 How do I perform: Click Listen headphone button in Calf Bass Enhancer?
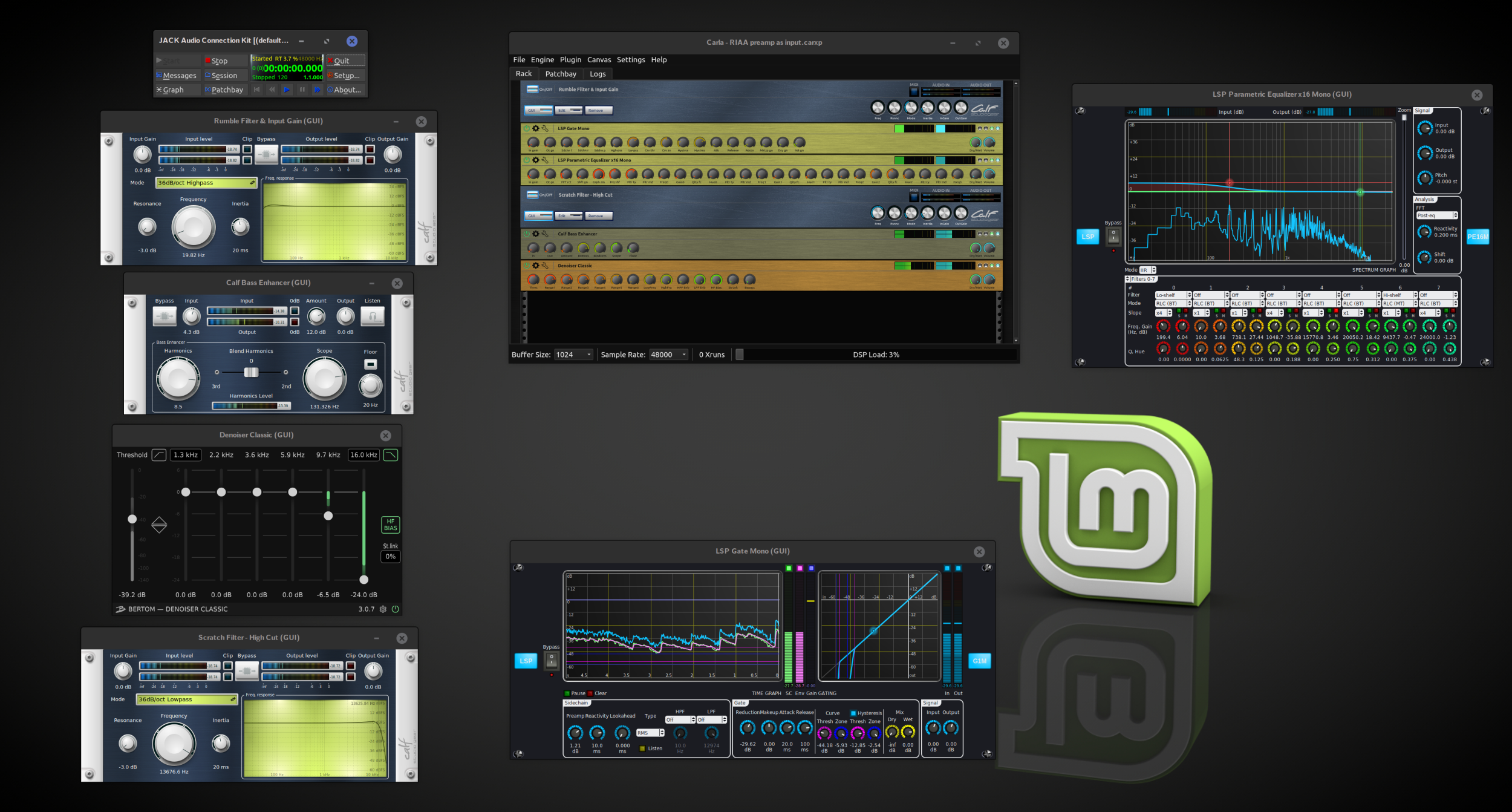pos(373,316)
